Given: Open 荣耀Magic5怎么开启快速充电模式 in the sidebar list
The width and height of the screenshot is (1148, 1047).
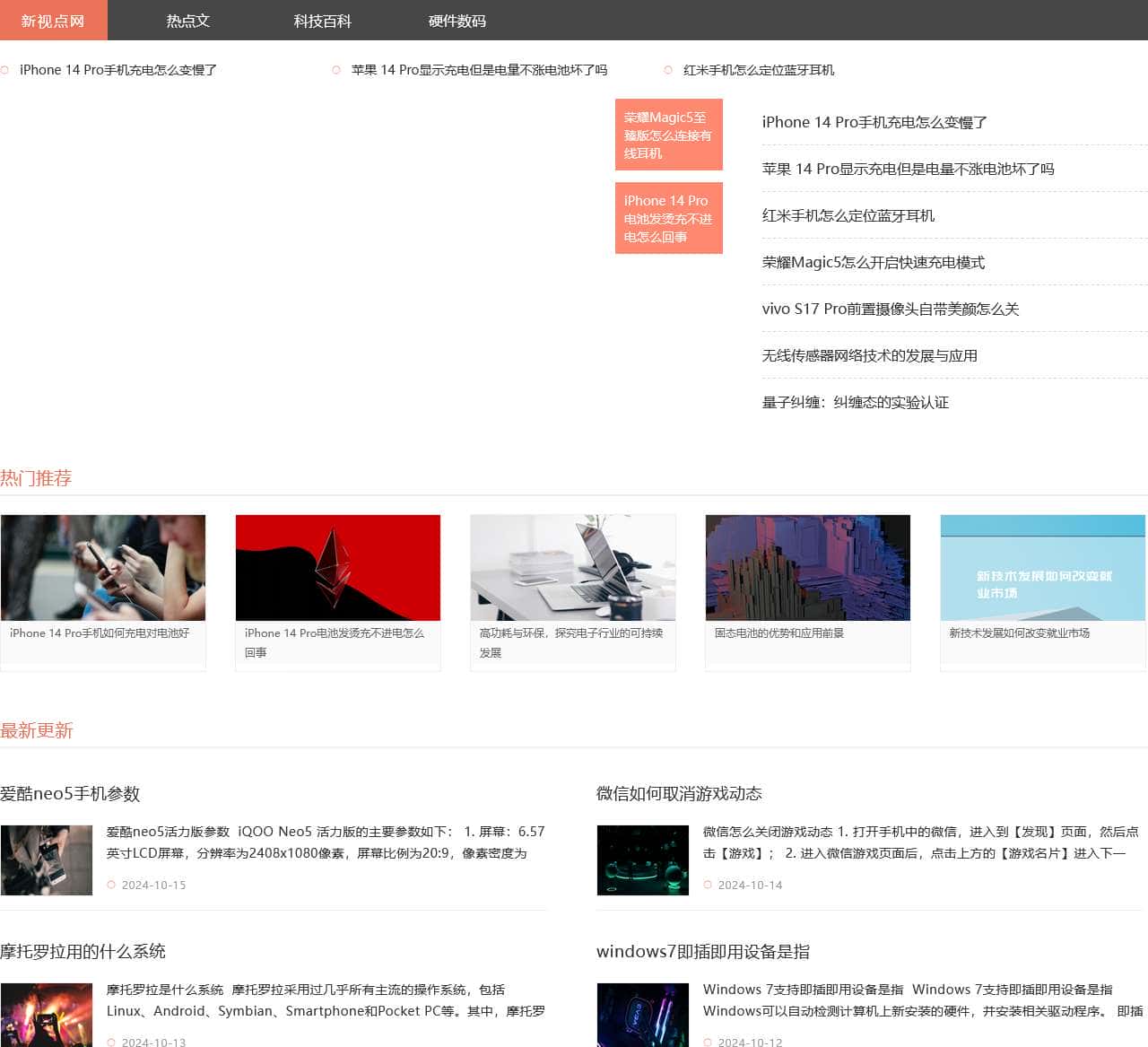Looking at the screenshot, I should (874, 262).
